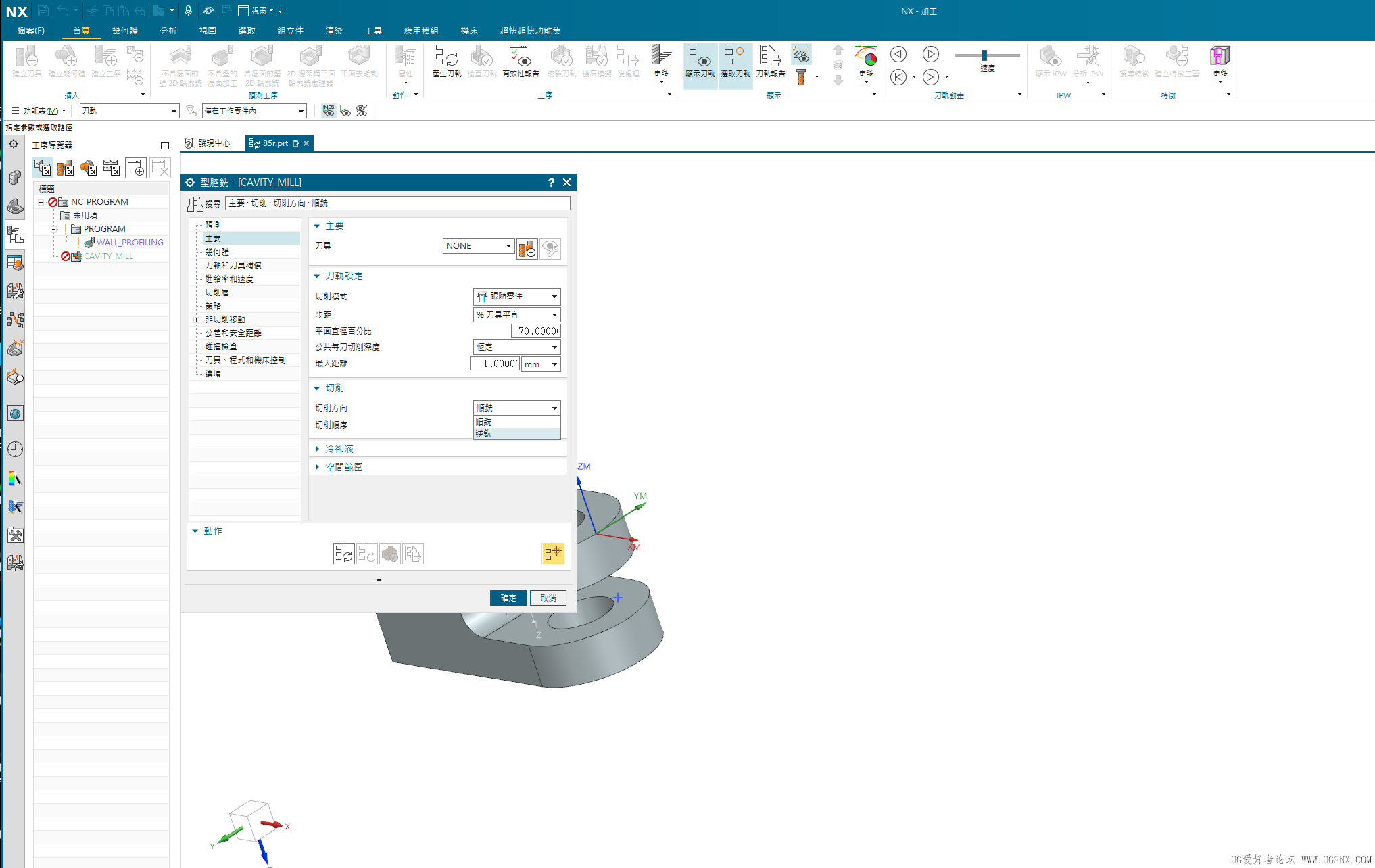Click the 取消 button
Screen dimensions: 1375x868
tap(548, 598)
